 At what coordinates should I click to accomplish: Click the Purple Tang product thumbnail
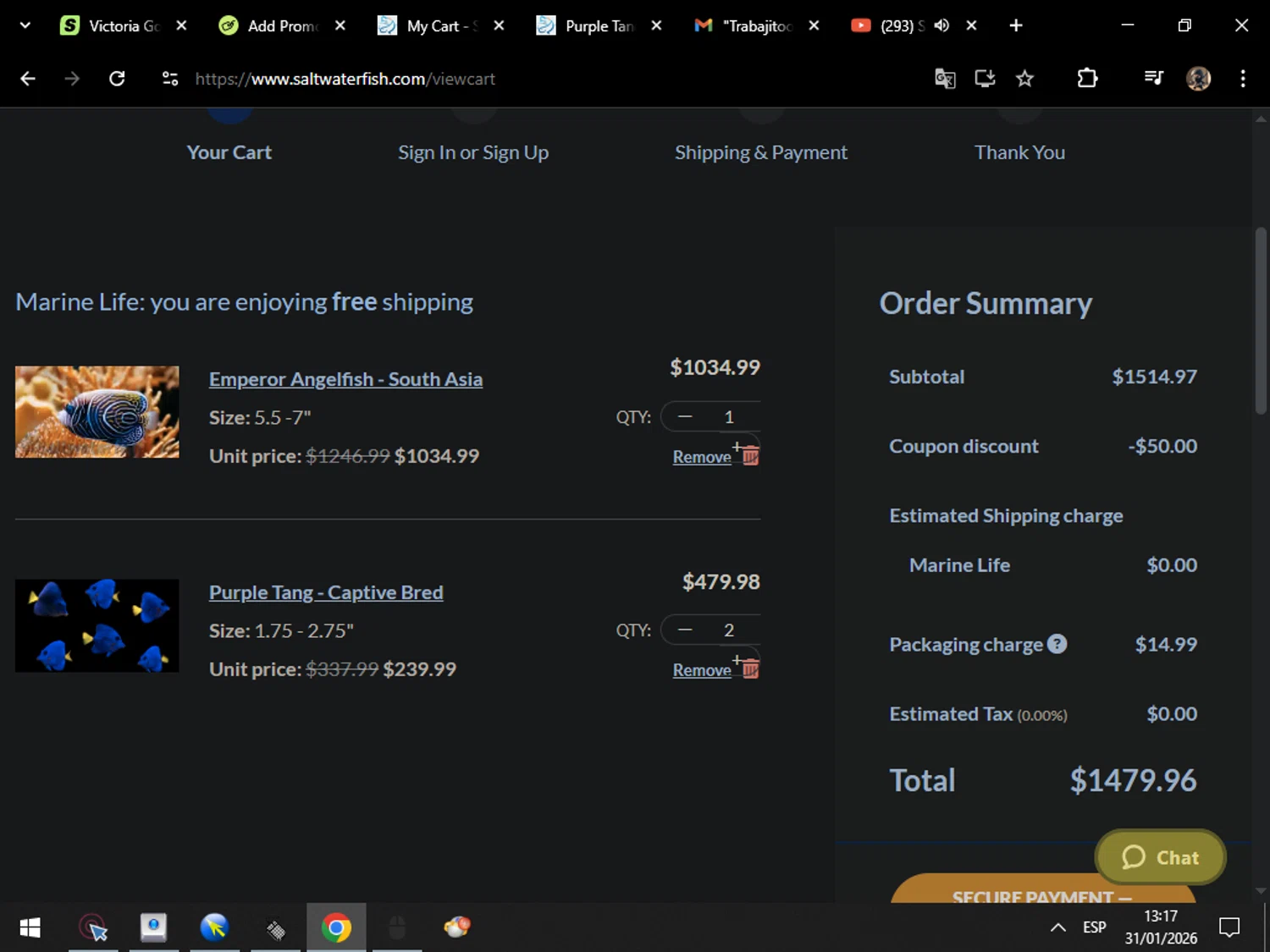coord(97,625)
